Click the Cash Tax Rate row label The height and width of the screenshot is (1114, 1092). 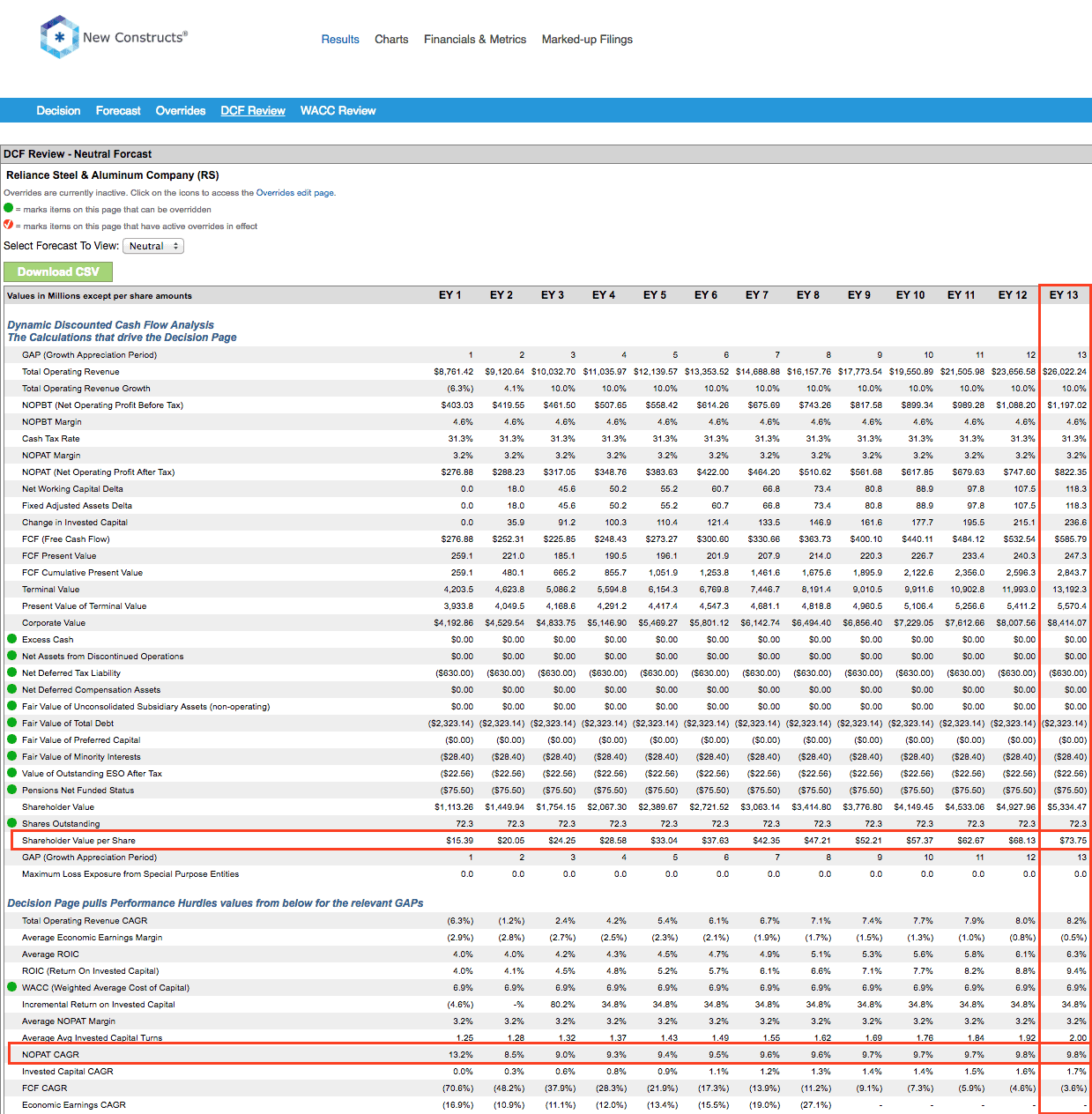50,439
